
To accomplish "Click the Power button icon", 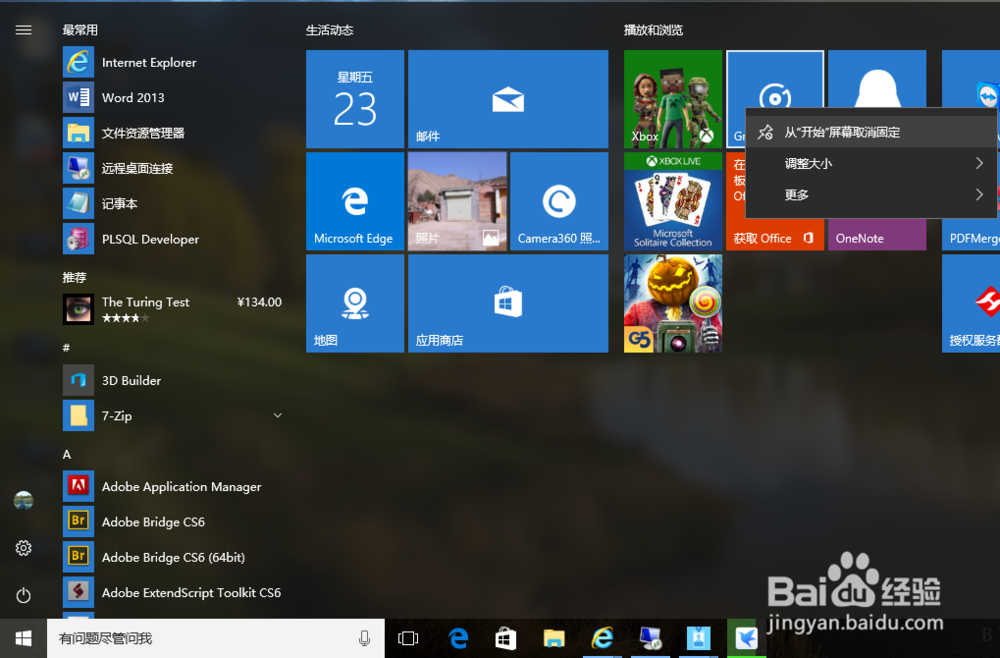I will coord(24,596).
